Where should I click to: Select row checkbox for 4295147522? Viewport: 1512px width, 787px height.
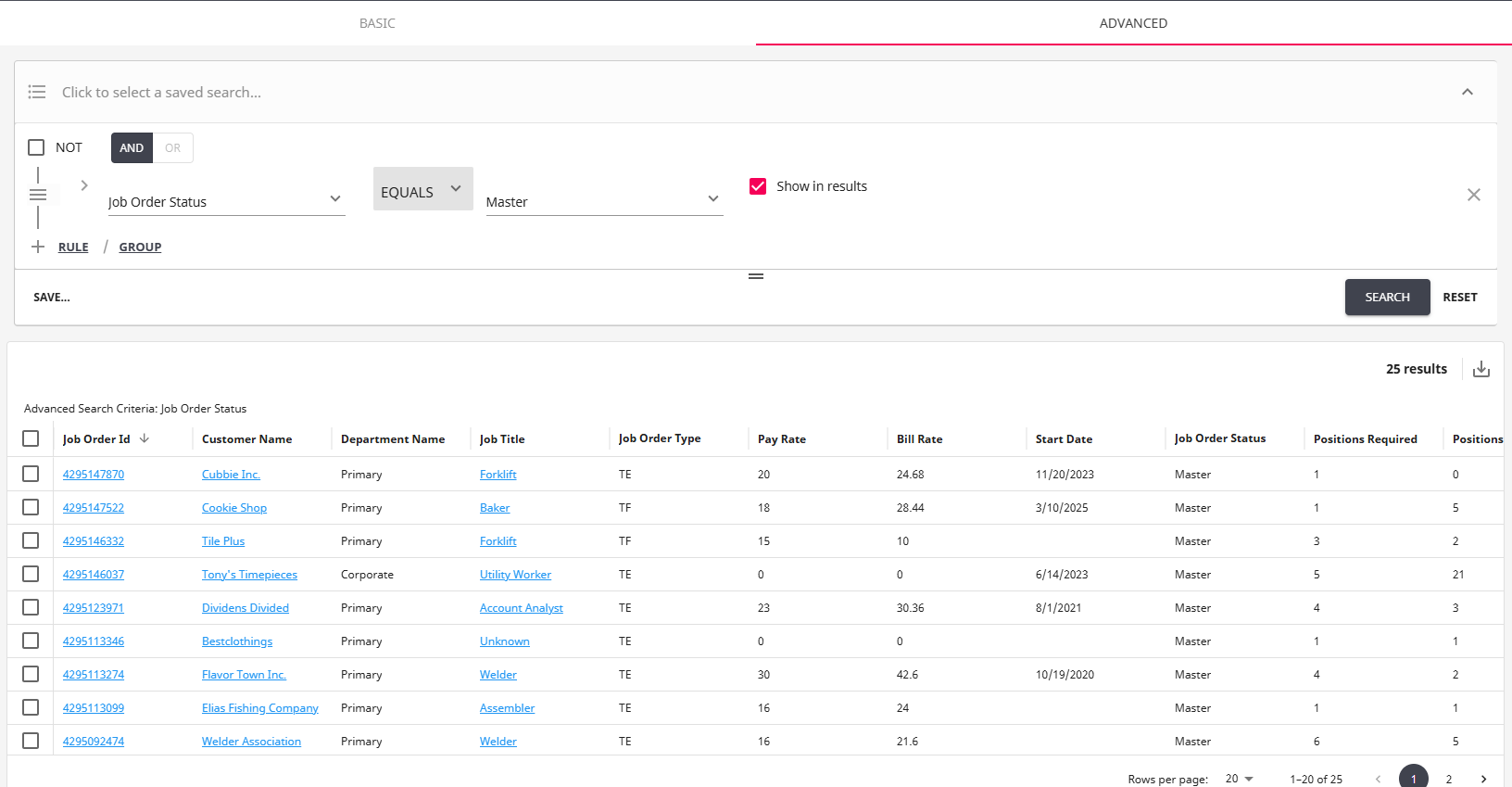[31, 507]
